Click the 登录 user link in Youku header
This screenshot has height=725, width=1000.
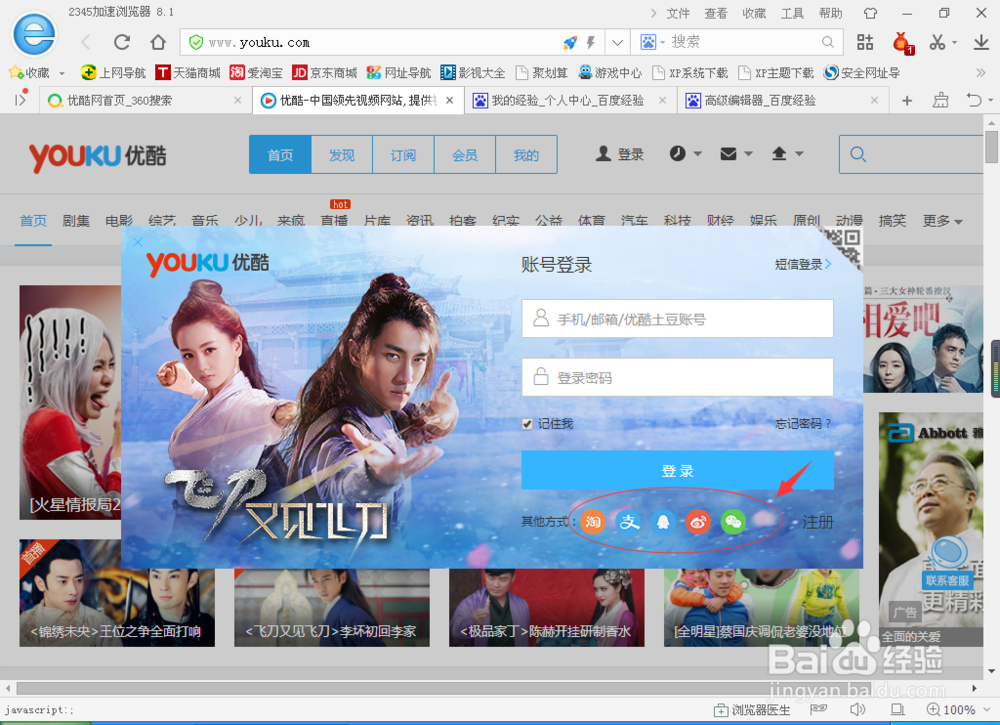pyautogui.click(x=620, y=154)
